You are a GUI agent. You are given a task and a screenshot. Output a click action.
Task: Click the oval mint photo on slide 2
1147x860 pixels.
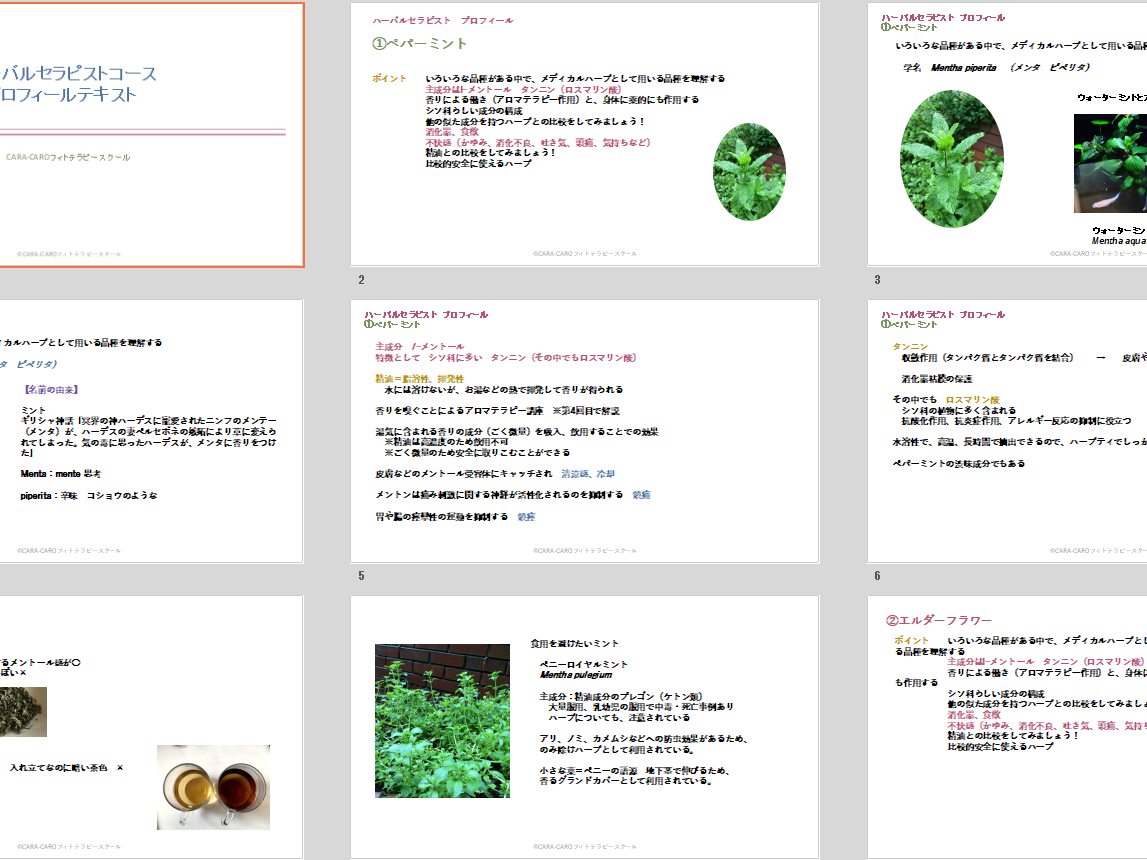[749, 172]
